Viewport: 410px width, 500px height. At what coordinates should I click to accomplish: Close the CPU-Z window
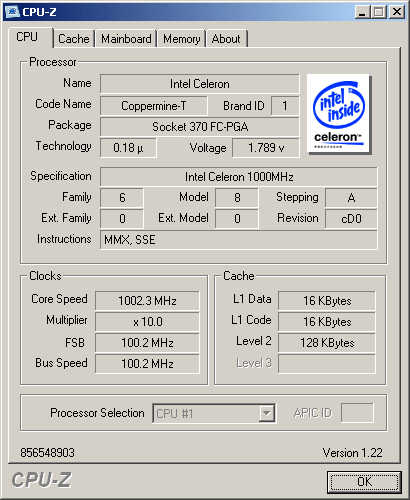click(x=397, y=12)
